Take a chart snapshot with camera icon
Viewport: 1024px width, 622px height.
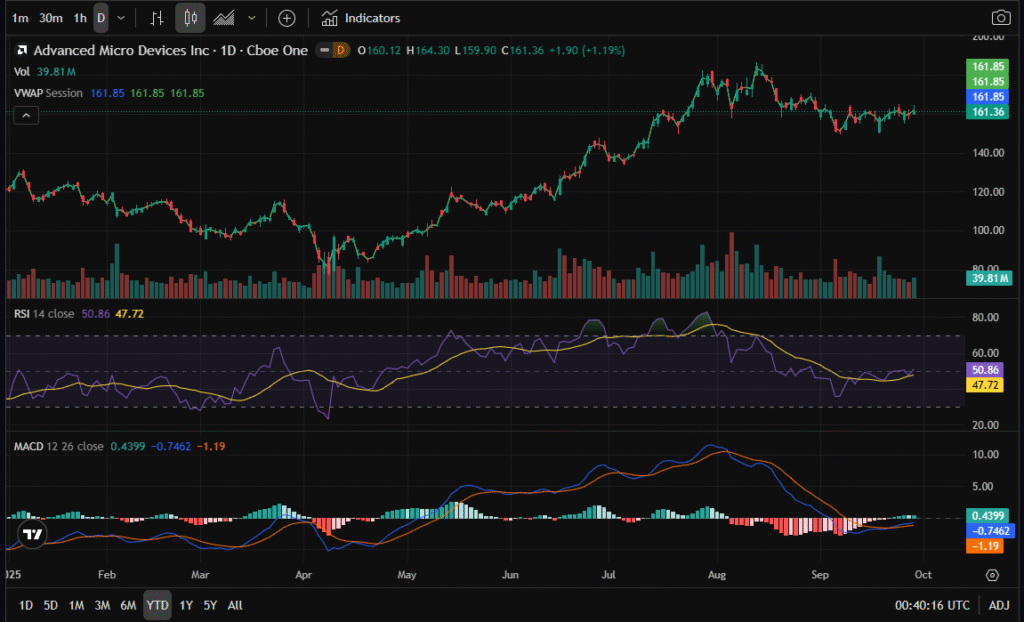(x=1000, y=18)
